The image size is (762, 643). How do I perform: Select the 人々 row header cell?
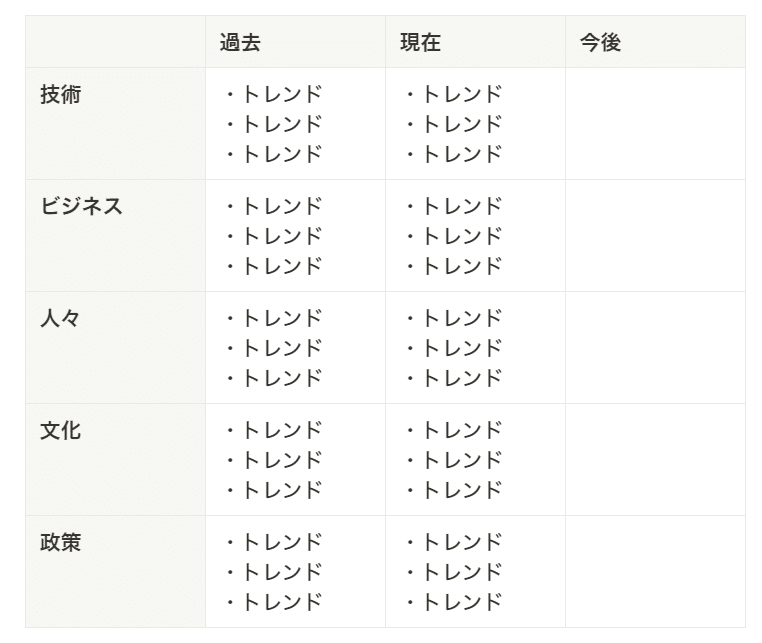115,347
